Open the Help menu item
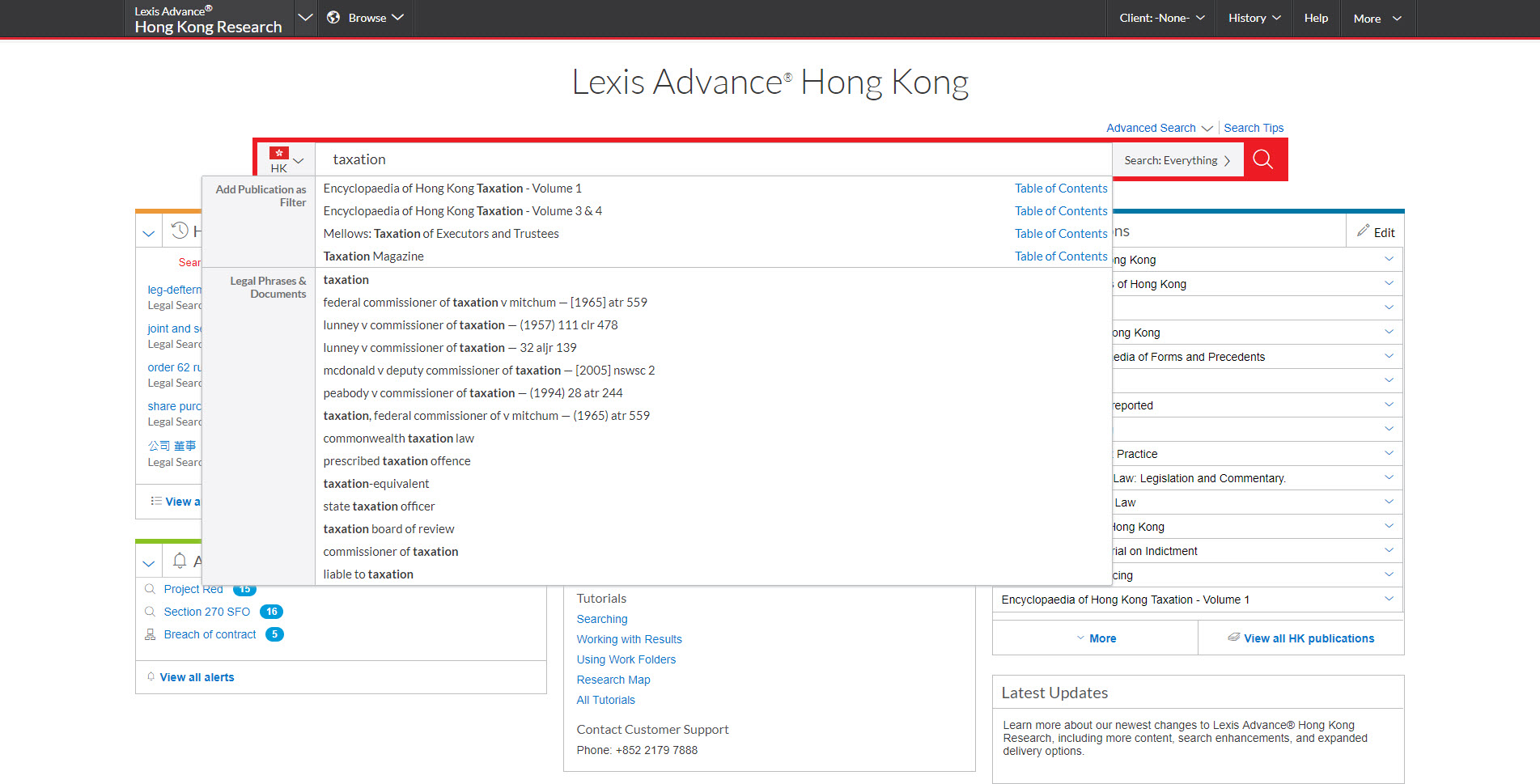The width and height of the screenshot is (1540, 784). 1316,18
